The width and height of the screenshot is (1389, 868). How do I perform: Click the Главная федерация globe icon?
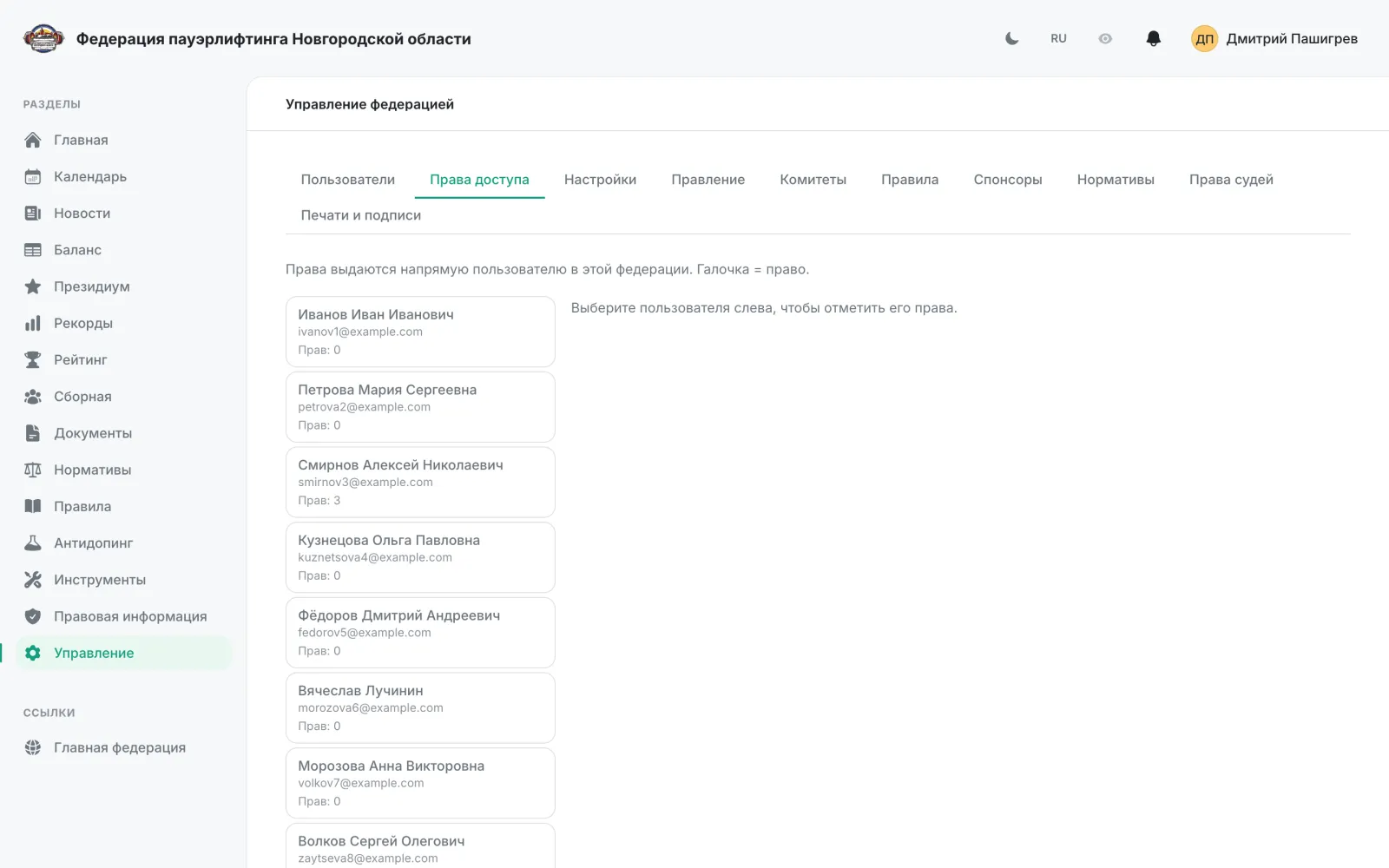pyautogui.click(x=33, y=747)
